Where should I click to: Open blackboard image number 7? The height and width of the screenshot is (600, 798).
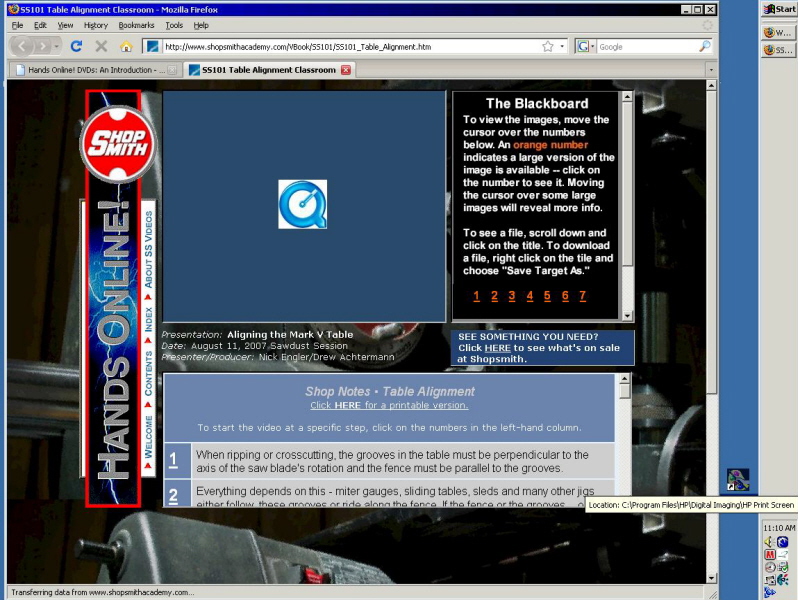tap(583, 296)
